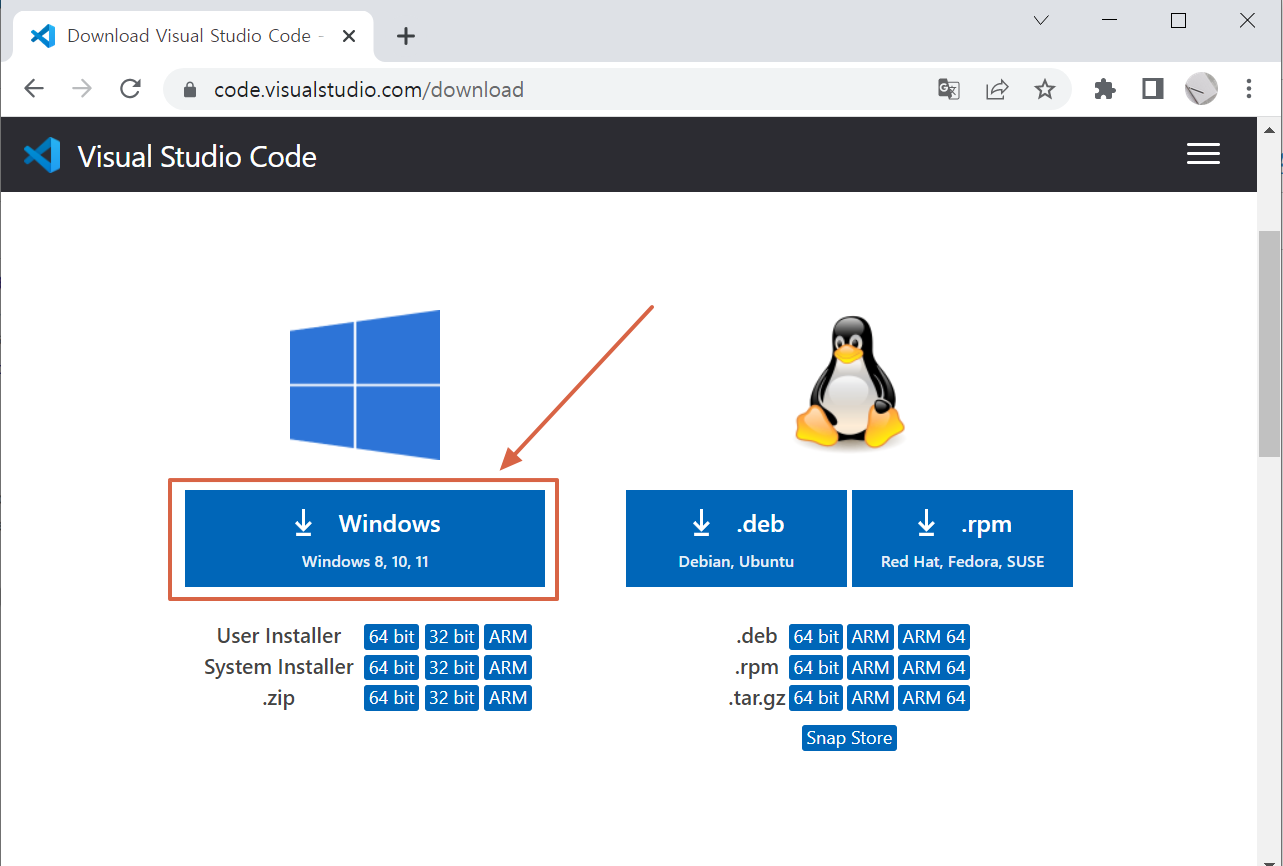Download Linux .rpm 64 bit
Viewport: 1283px width, 866px height.
[817, 667]
